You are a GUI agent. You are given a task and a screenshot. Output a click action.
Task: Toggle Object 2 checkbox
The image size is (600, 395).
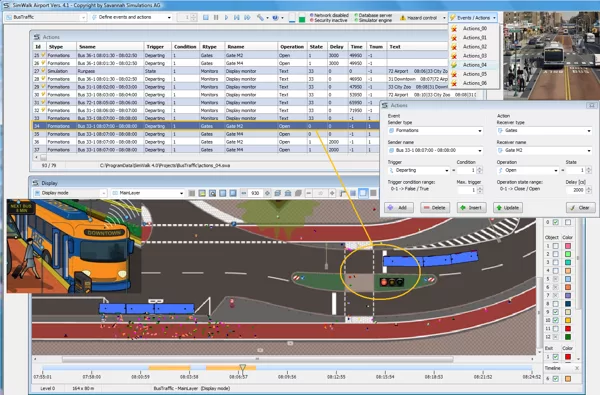click(x=556, y=254)
